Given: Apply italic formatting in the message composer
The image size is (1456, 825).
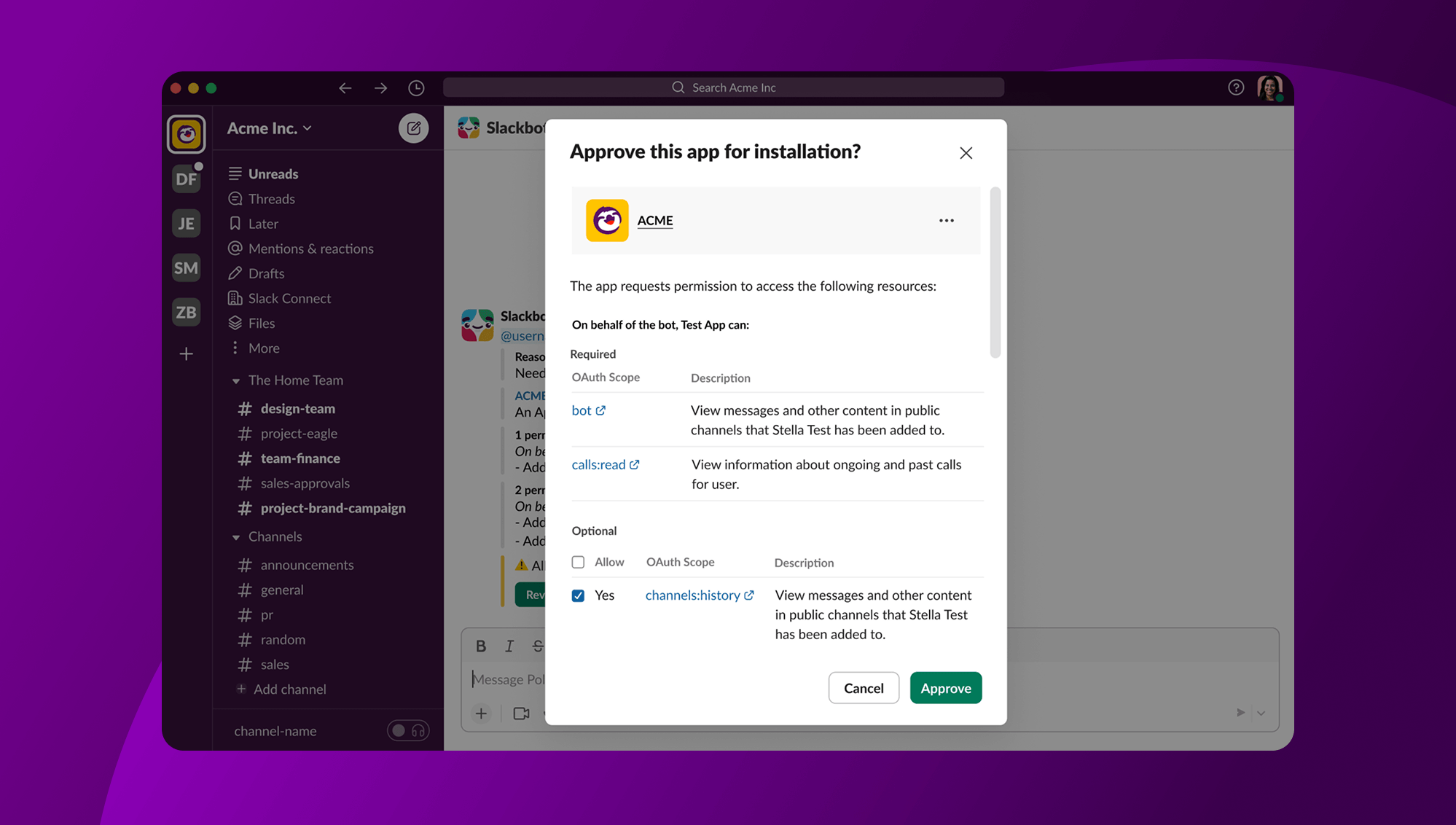Looking at the screenshot, I should 509,646.
